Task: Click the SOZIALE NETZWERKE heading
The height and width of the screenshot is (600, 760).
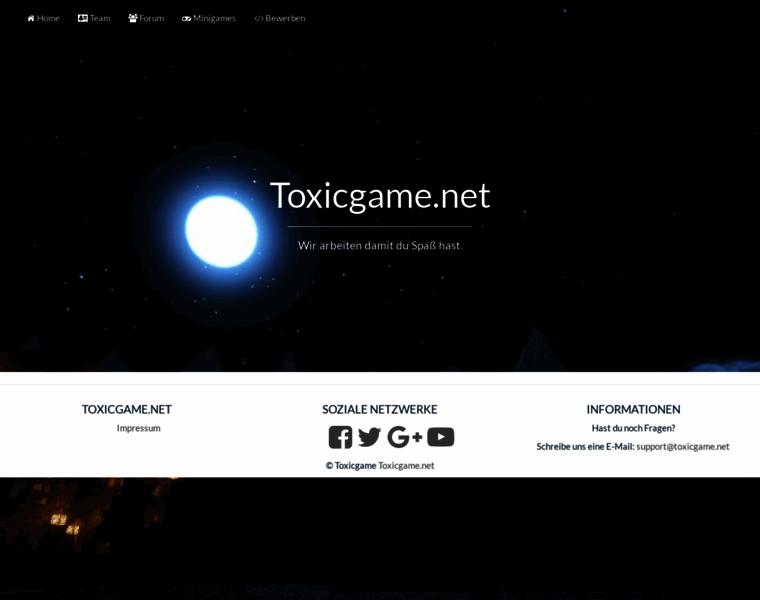Action: coord(380,410)
